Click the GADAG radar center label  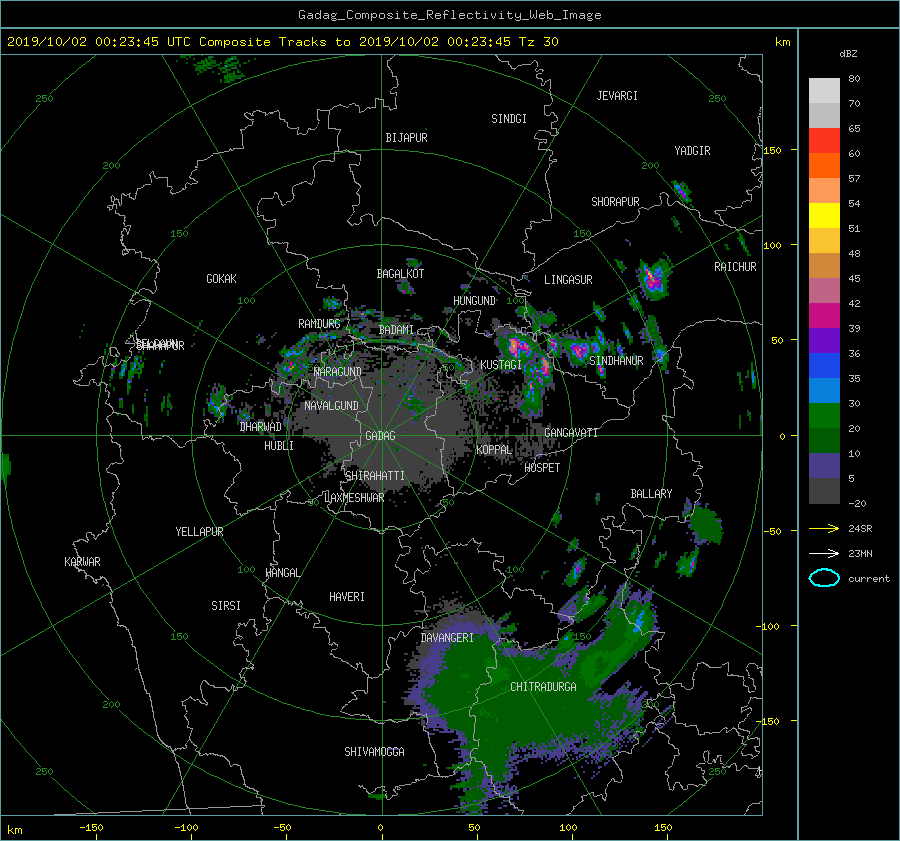[380, 436]
